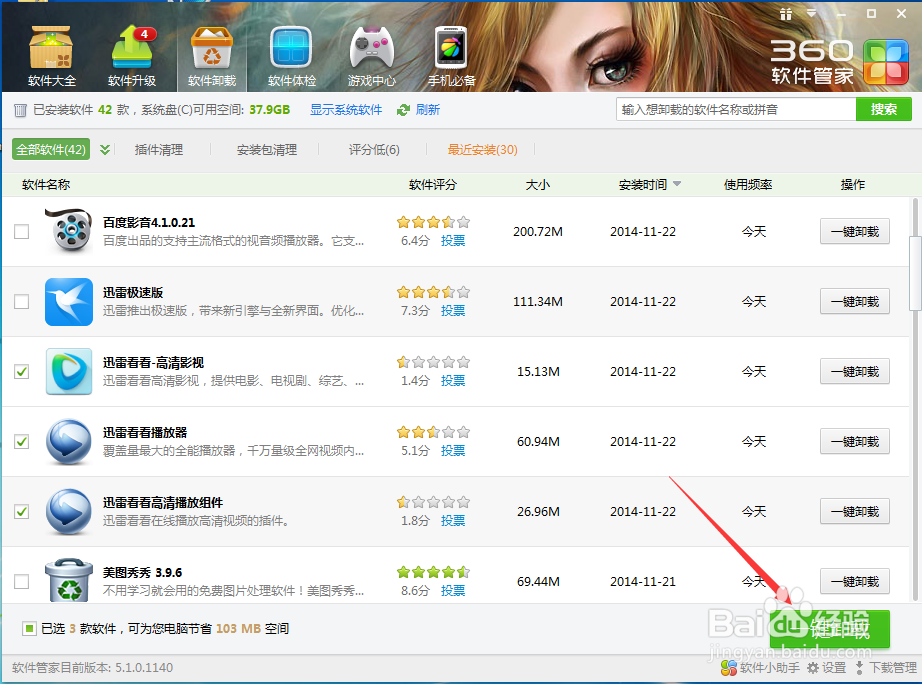922x684 pixels.
Task: Focus the uninstall search input field
Action: (736, 109)
